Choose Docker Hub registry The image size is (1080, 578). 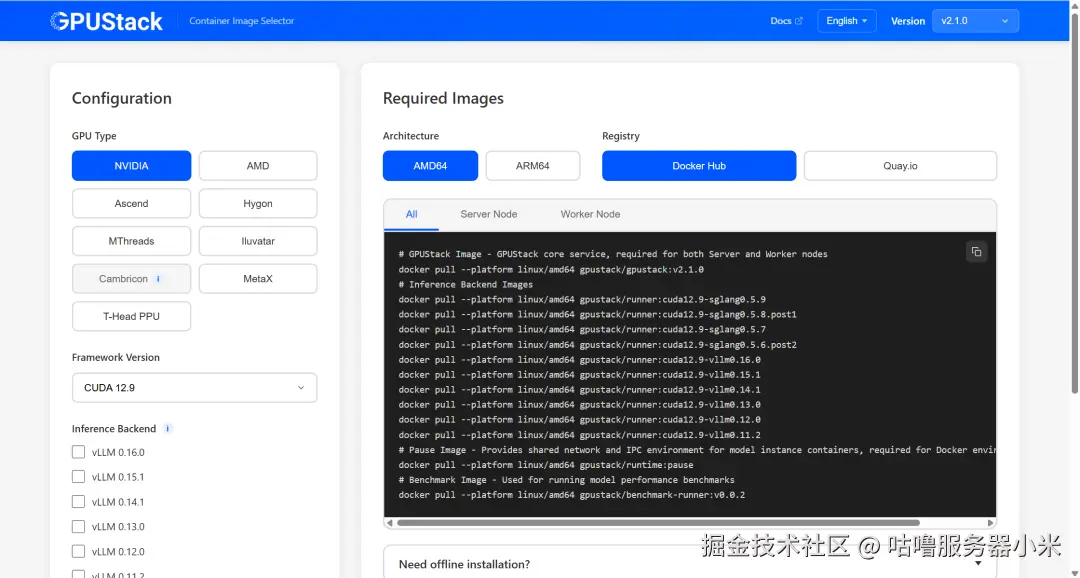699,166
